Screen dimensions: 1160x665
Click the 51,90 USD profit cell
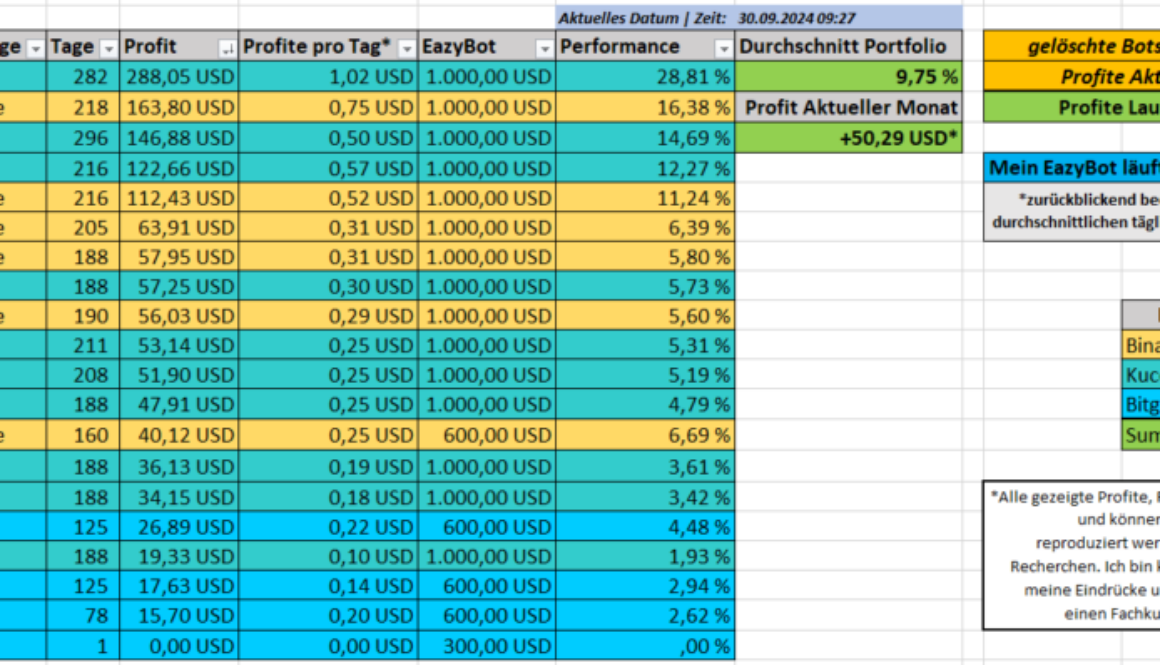[179, 376]
